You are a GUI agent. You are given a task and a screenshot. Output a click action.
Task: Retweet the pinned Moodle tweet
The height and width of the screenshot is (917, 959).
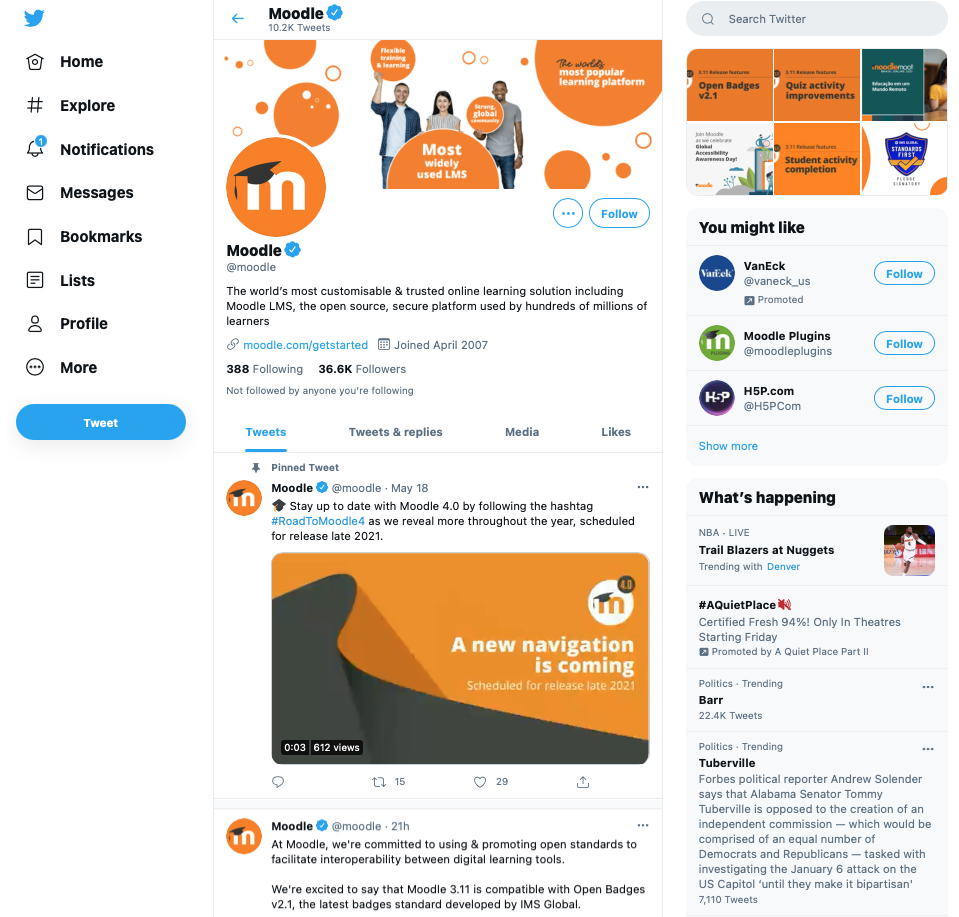click(x=379, y=782)
